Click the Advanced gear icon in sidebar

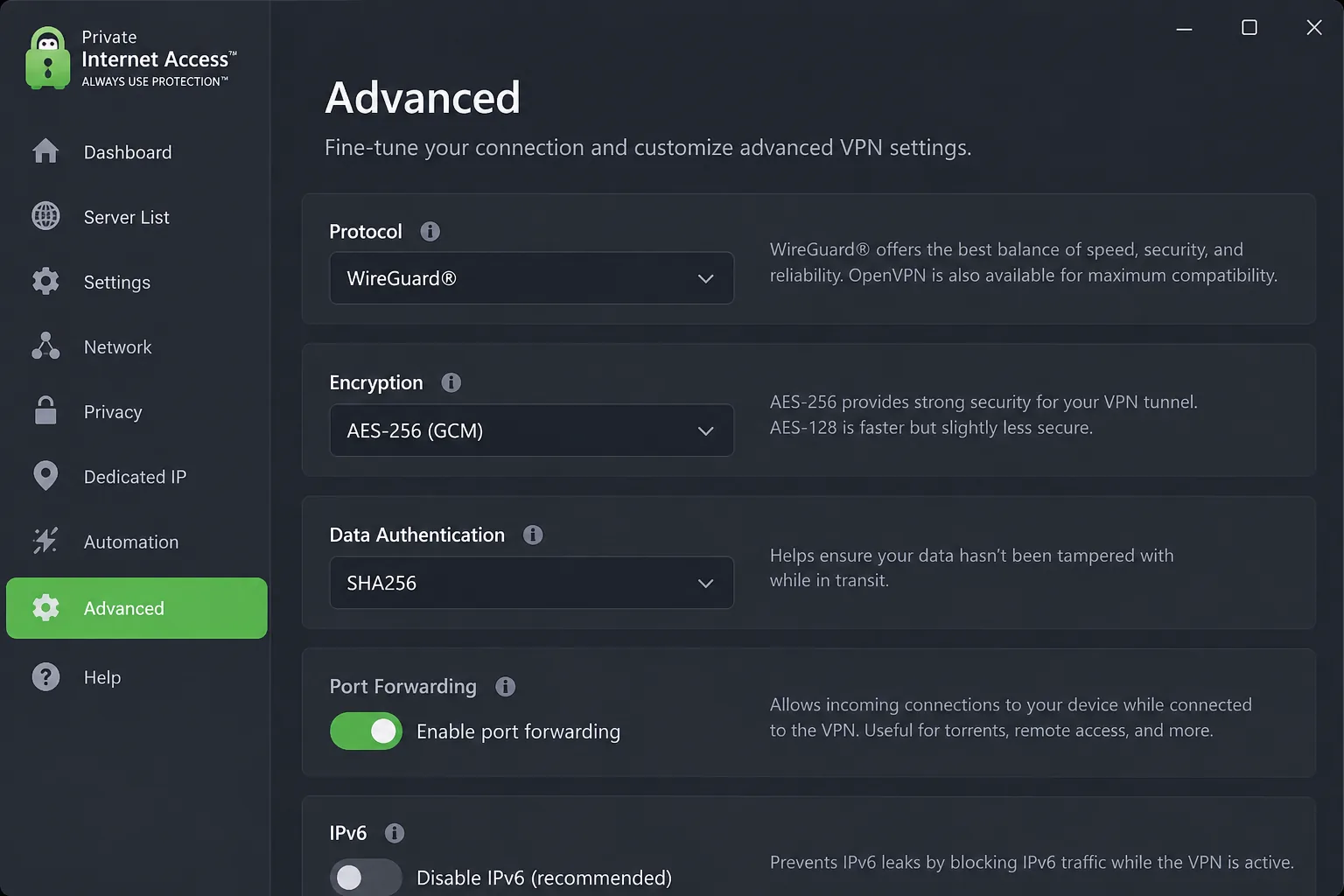coord(45,607)
